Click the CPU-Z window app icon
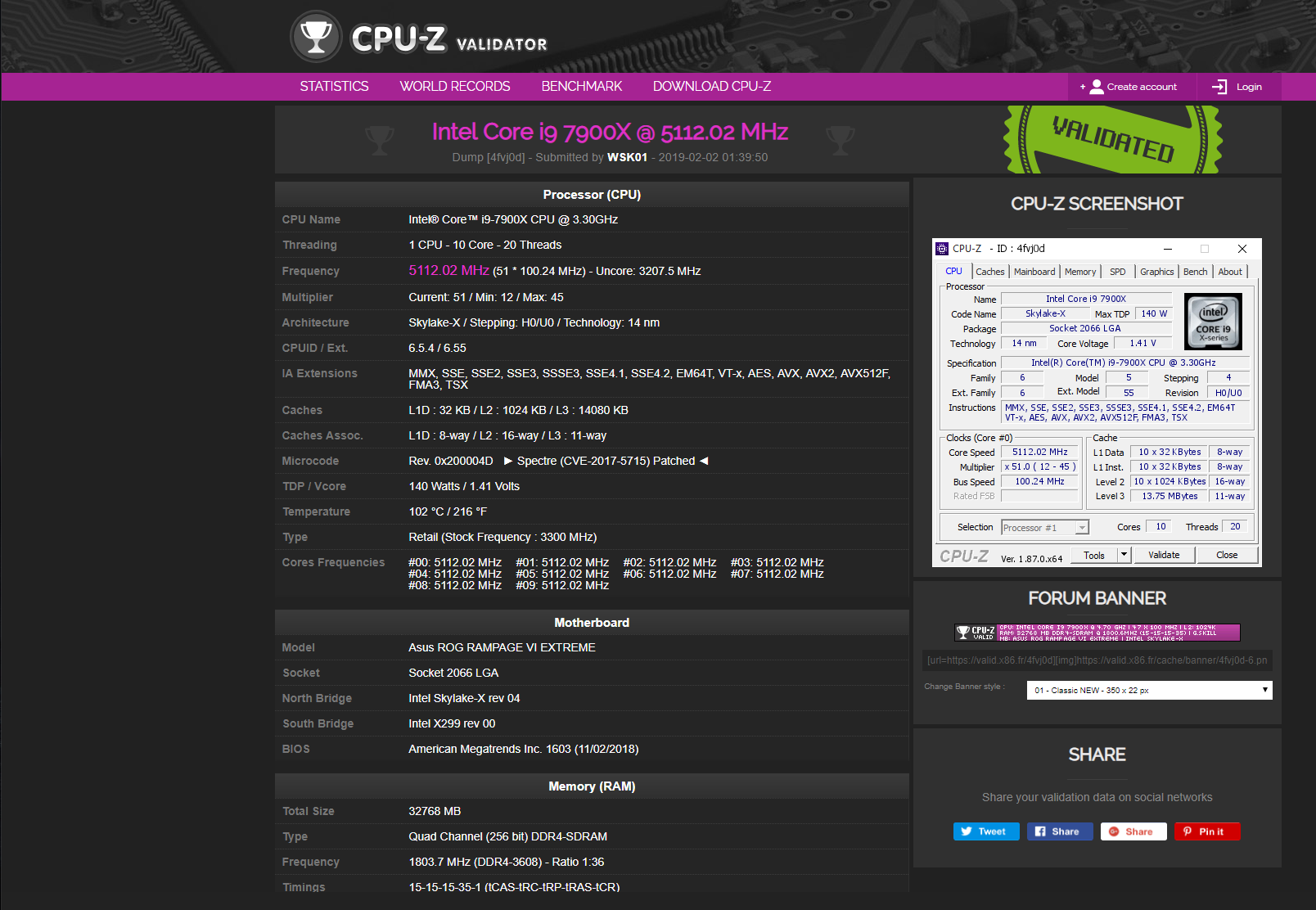1316x910 pixels. point(942,249)
